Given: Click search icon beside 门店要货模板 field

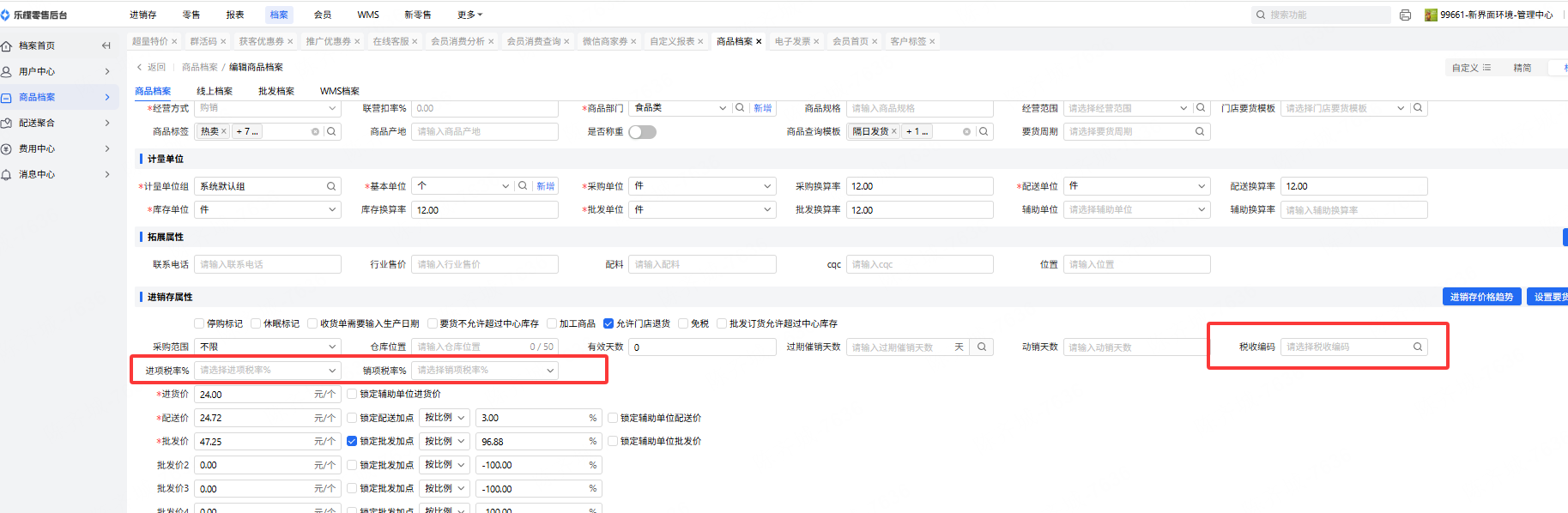Looking at the screenshot, I should [x=1418, y=108].
